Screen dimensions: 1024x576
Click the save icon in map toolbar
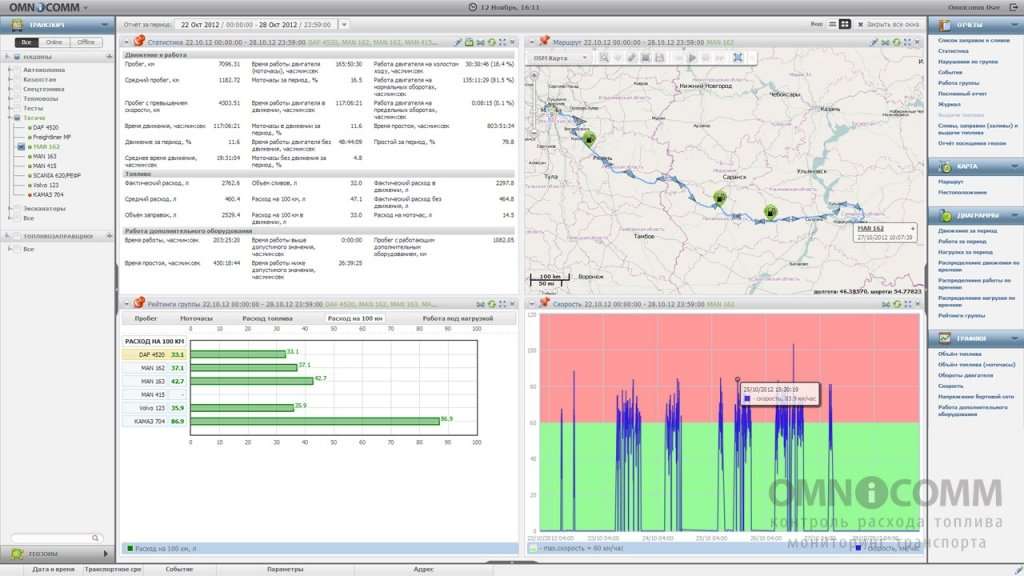660,58
